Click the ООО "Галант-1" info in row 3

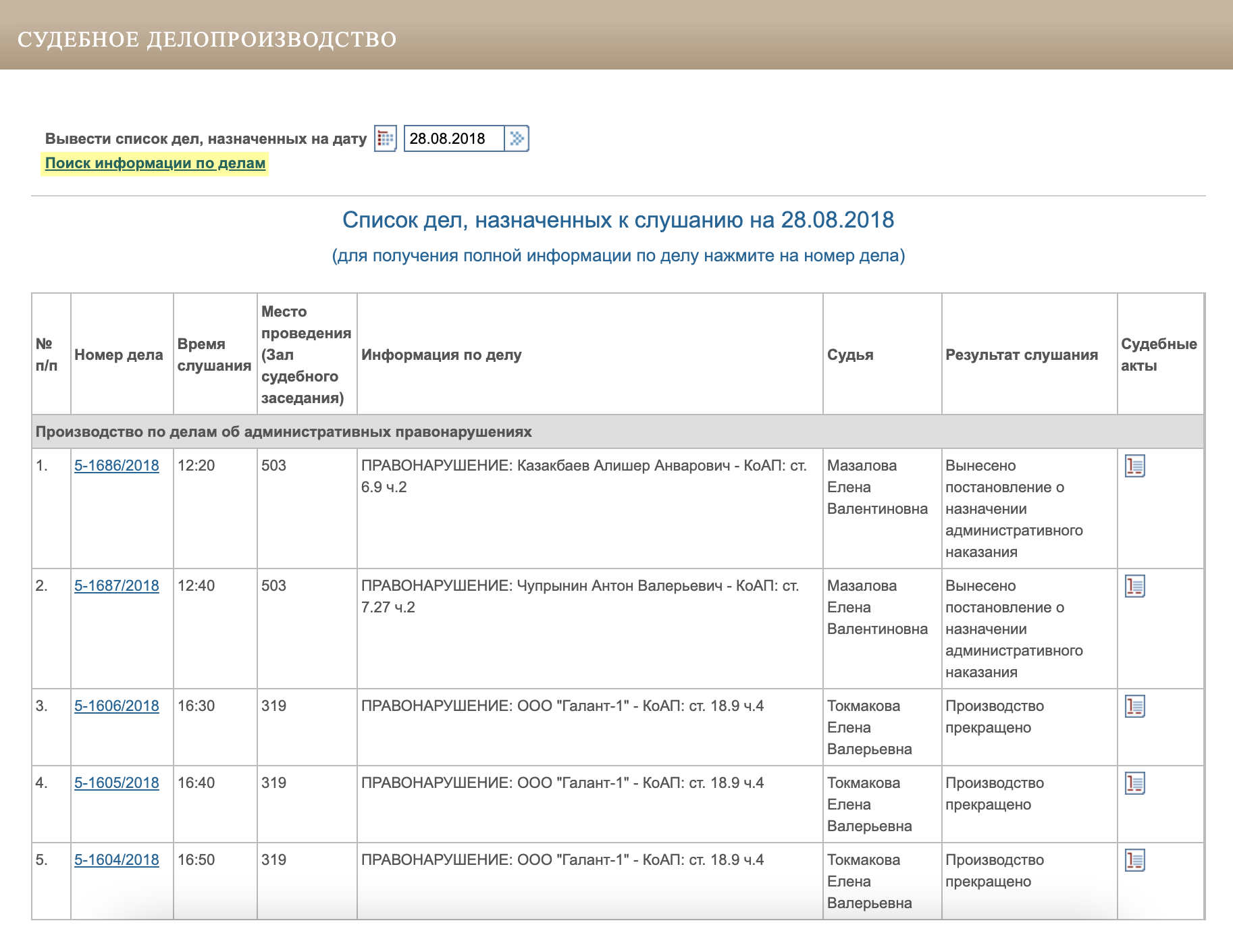(x=562, y=706)
